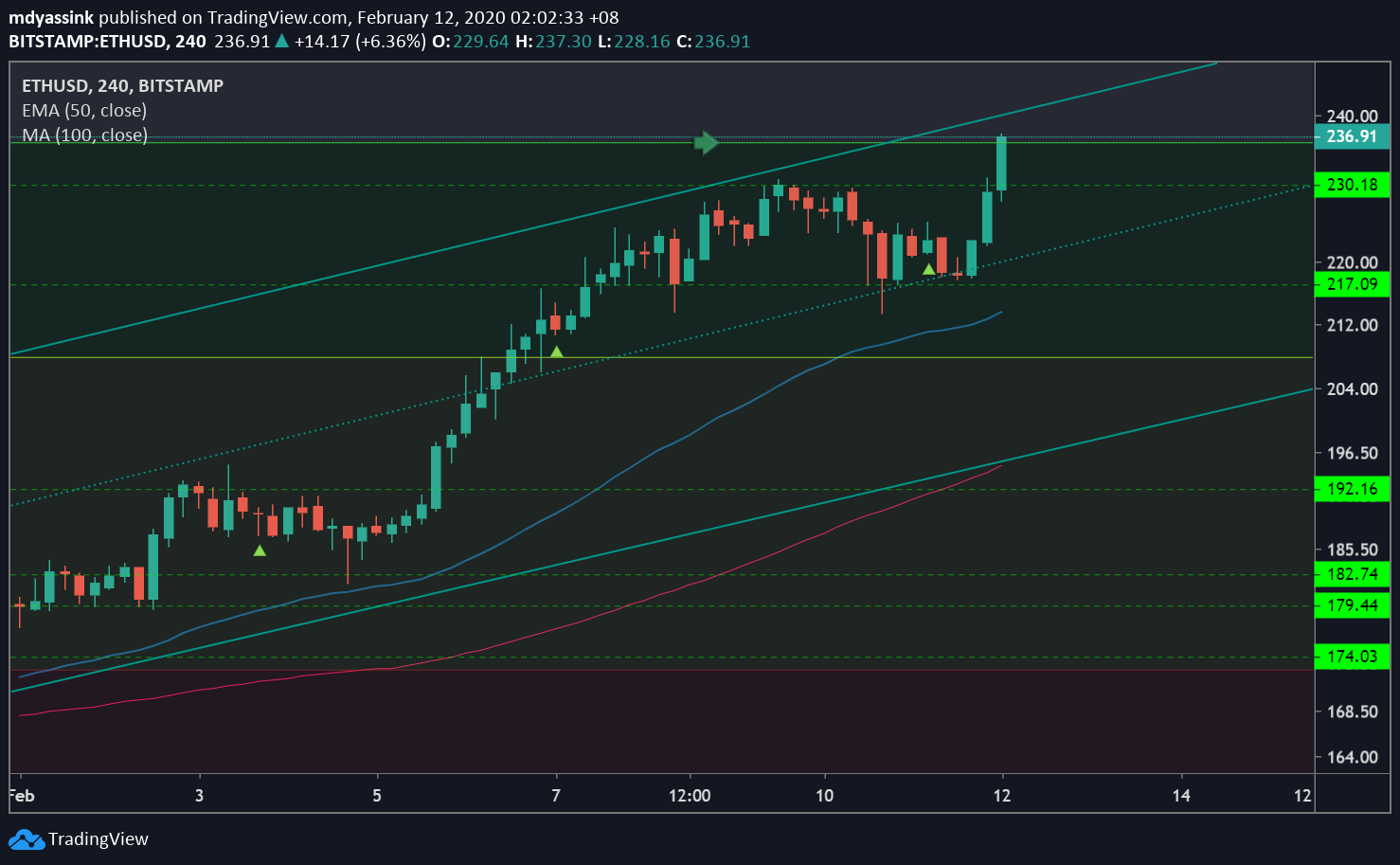Click the 7 date label on time axis
Screen dimensions: 1400x865
pos(556,796)
